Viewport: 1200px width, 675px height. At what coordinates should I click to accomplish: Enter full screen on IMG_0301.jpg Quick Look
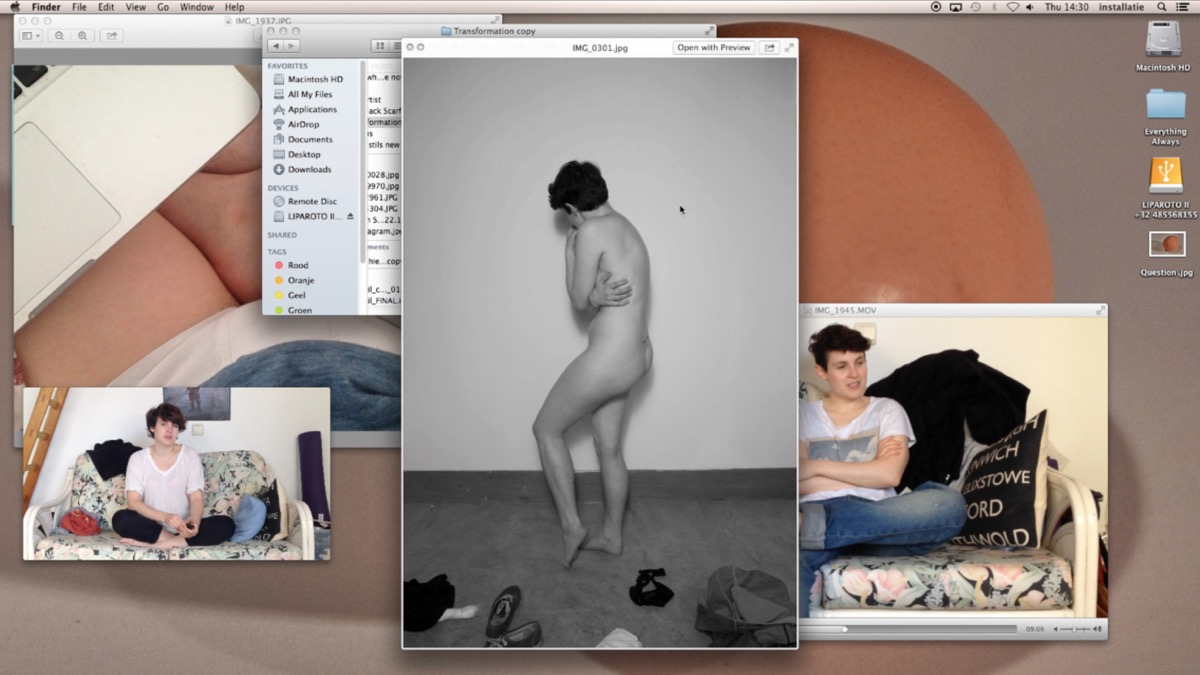point(789,48)
